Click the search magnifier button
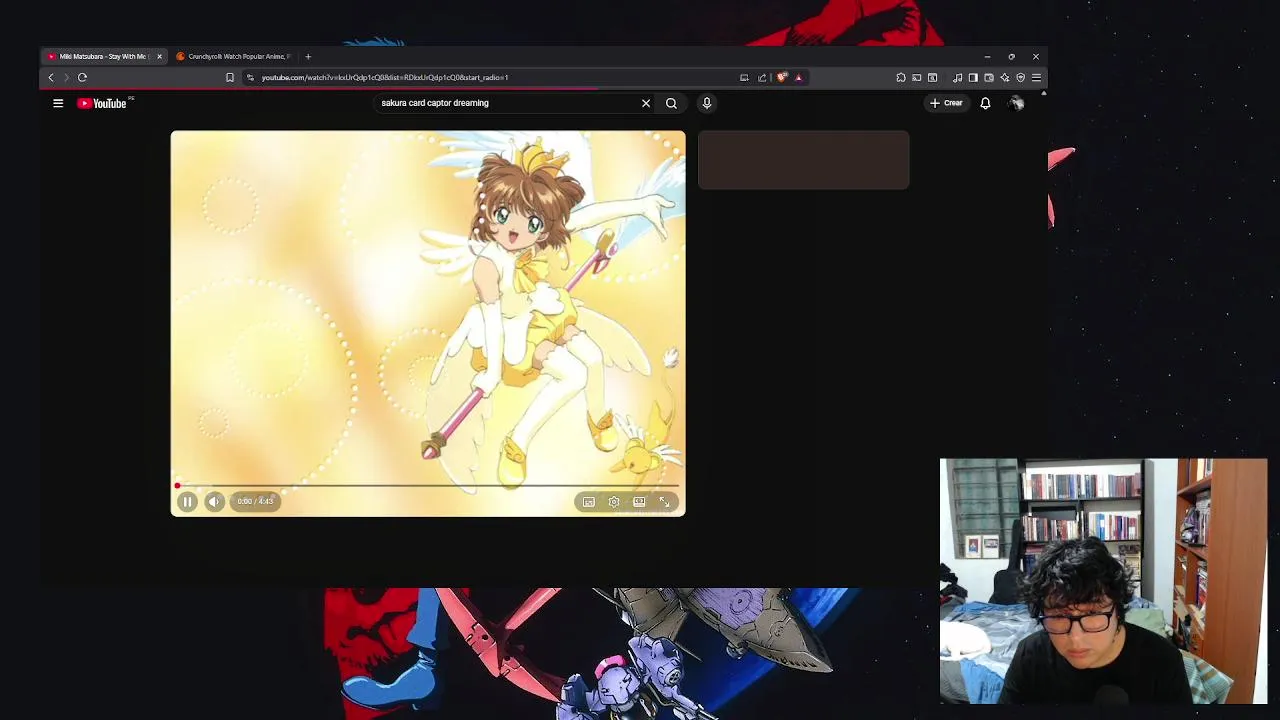This screenshot has width=1280, height=720. 671,103
